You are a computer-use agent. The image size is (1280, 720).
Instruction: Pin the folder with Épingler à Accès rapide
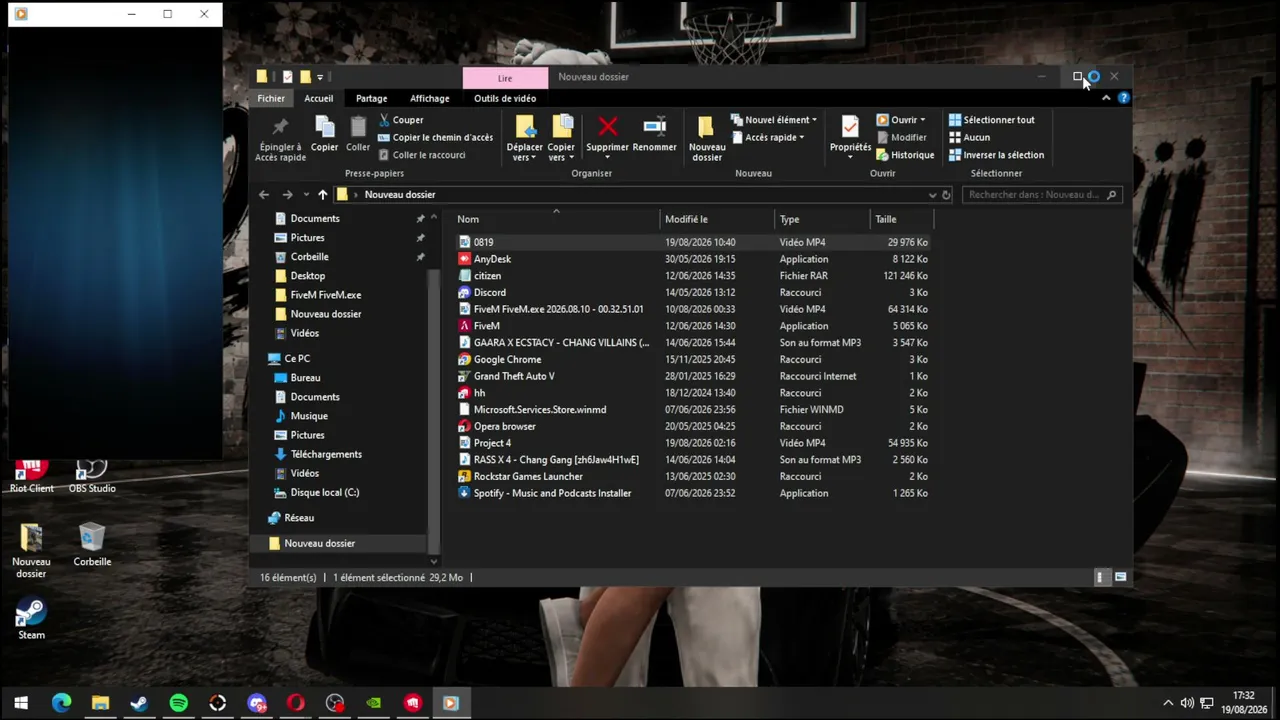pyautogui.click(x=280, y=139)
